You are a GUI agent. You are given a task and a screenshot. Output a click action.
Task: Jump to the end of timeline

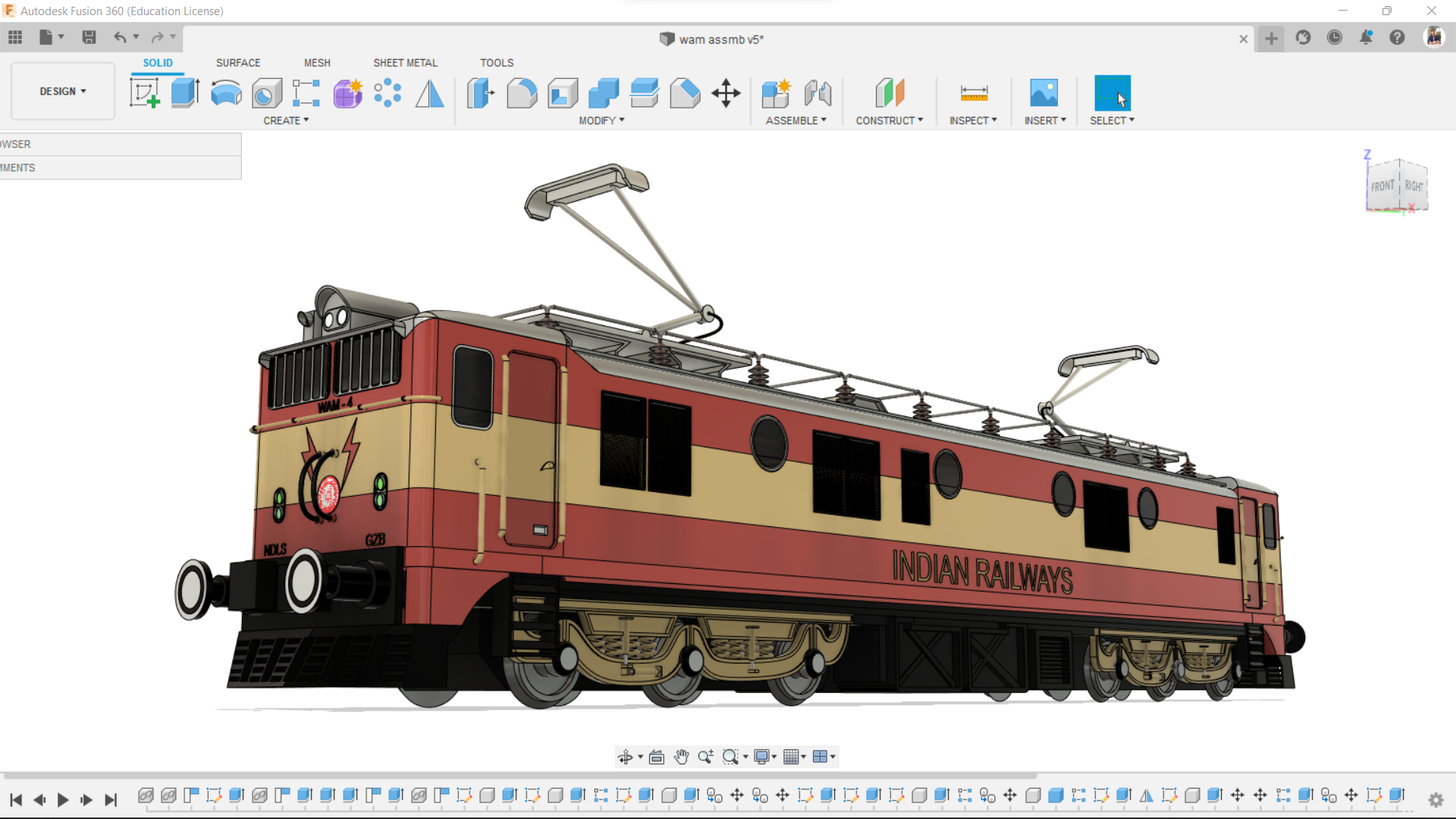click(x=111, y=800)
